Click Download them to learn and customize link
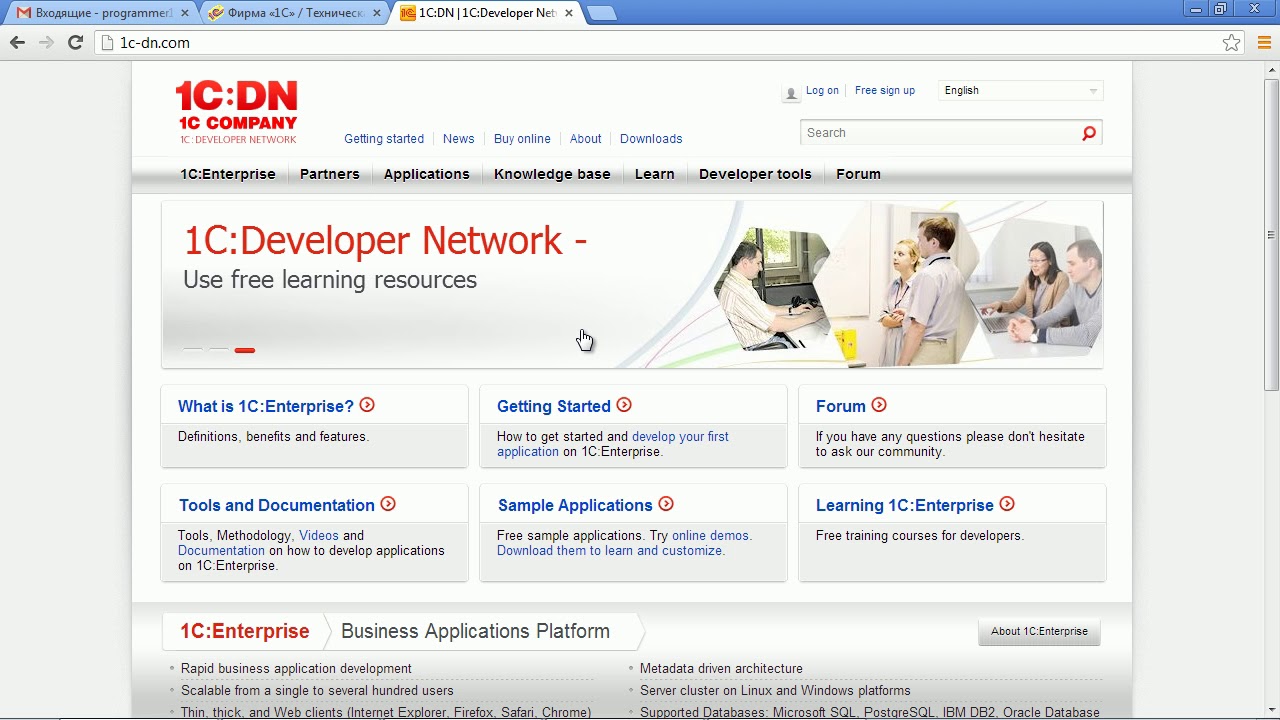Viewport: 1280px width, 720px height. point(611,551)
